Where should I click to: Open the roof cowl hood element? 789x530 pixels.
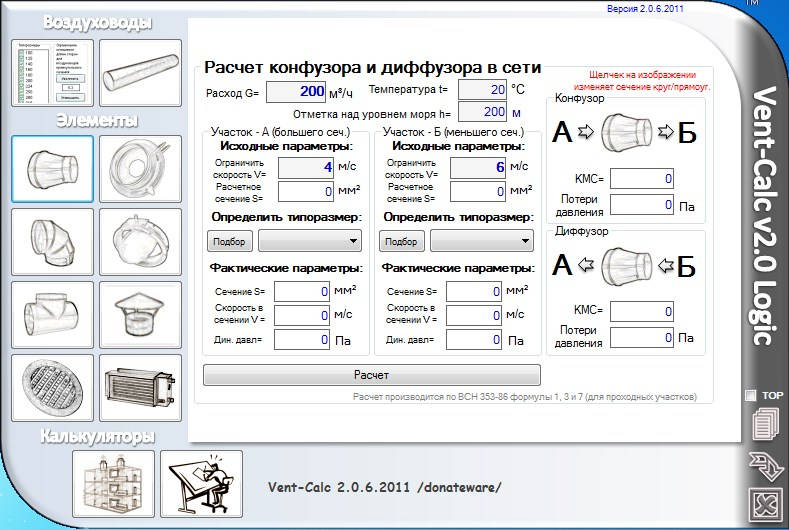141,314
